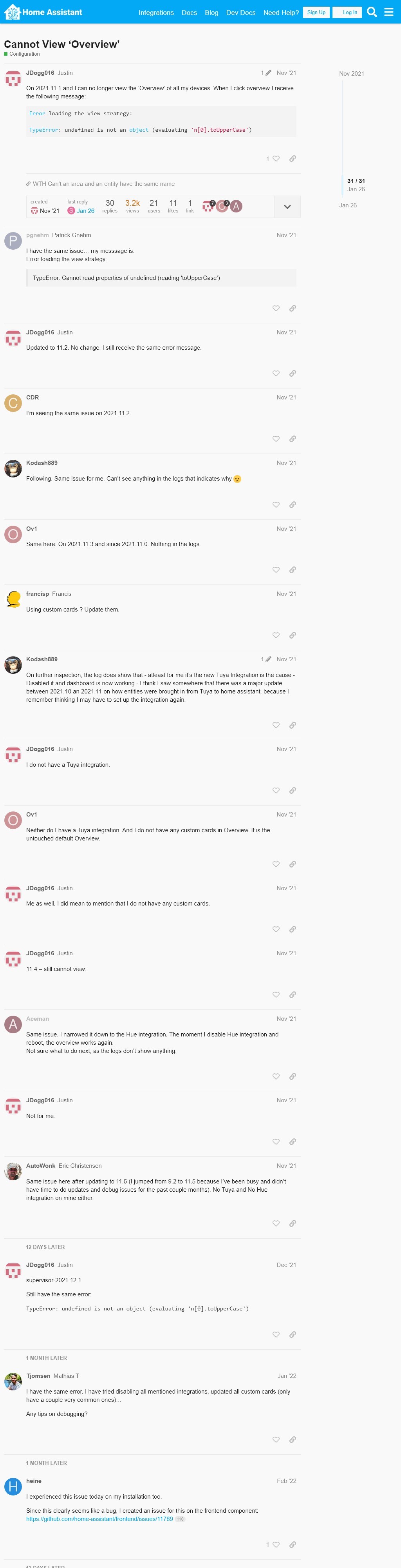
Task: Open the Docs nav item
Action: click(189, 12)
